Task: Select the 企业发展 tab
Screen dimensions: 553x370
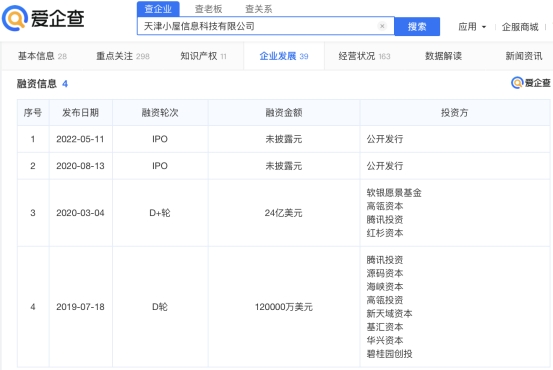Action: pyautogui.click(x=284, y=56)
